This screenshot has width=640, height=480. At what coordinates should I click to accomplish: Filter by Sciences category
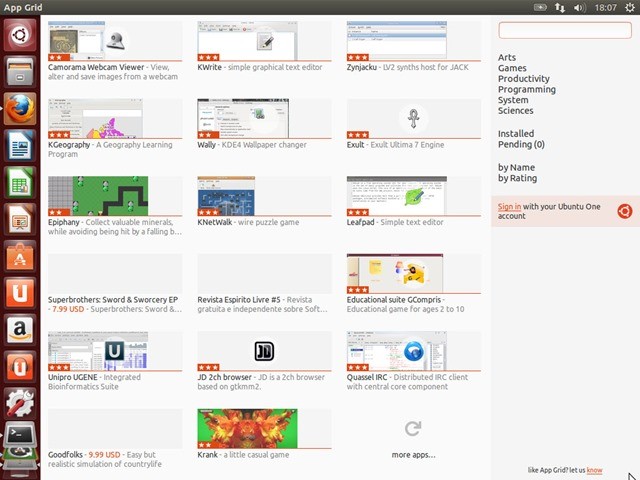click(x=516, y=111)
